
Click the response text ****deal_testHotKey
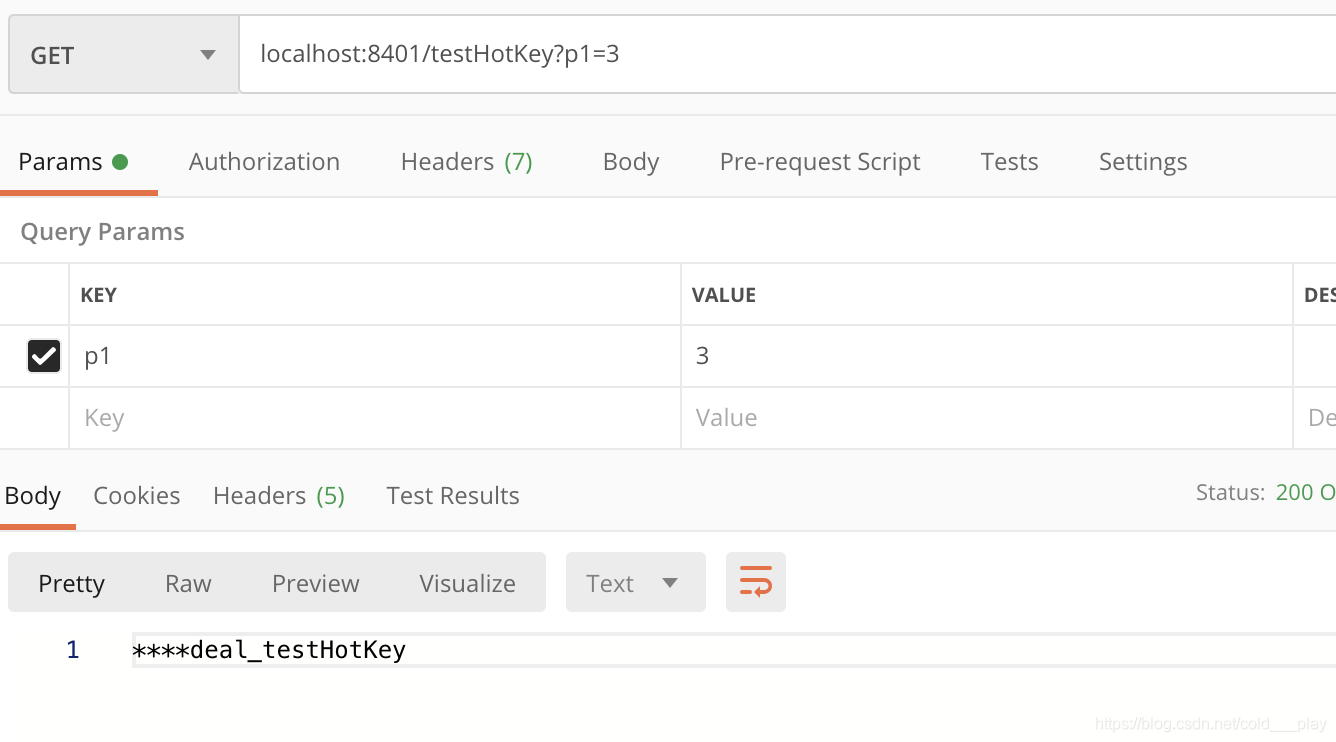click(x=269, y=650)
